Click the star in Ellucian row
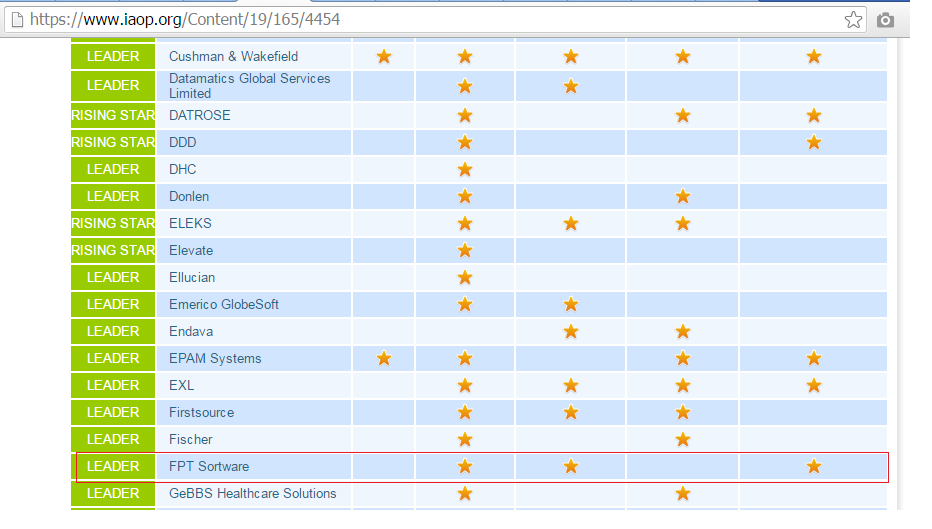The image size is (932, 529). [x=465, y=278]
